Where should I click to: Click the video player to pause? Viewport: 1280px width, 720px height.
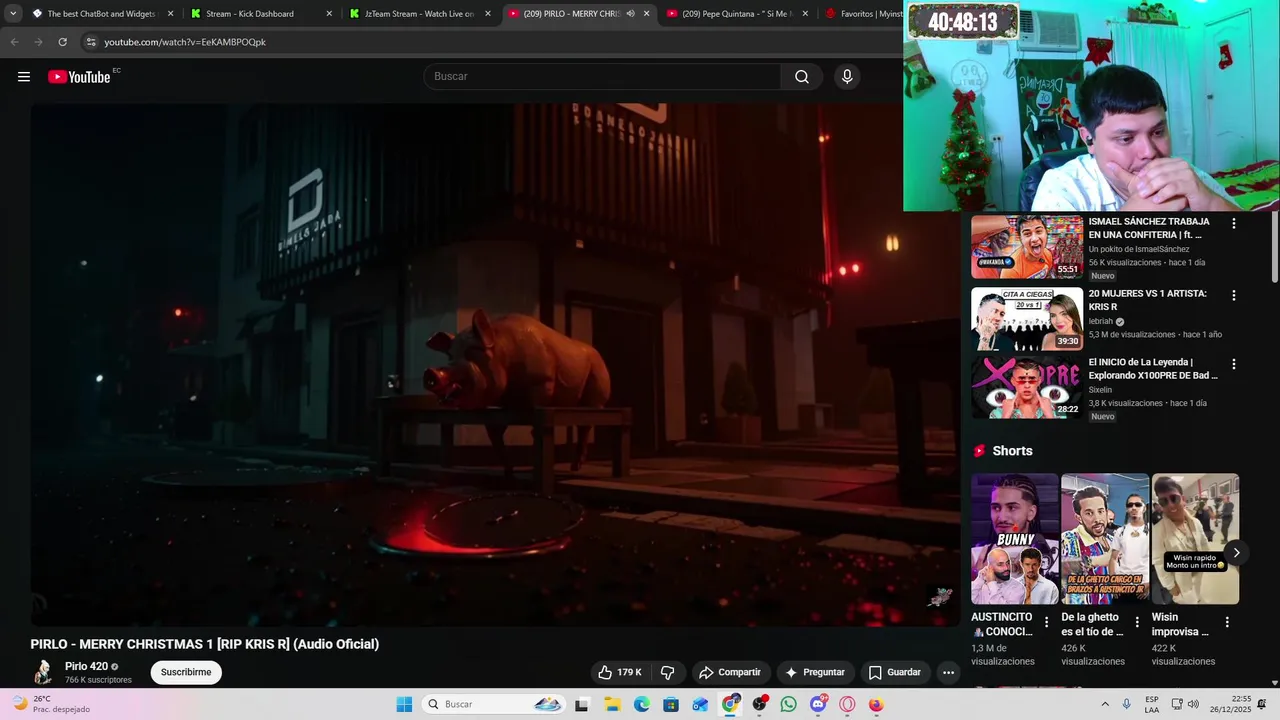coord(495,365)
